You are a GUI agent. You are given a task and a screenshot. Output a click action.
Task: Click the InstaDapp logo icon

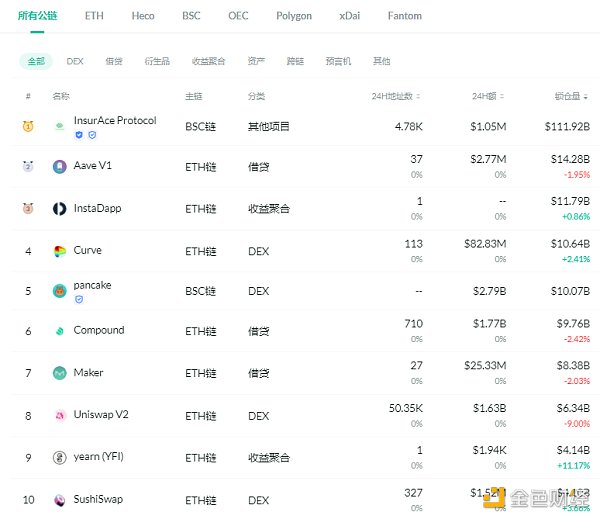59,209
